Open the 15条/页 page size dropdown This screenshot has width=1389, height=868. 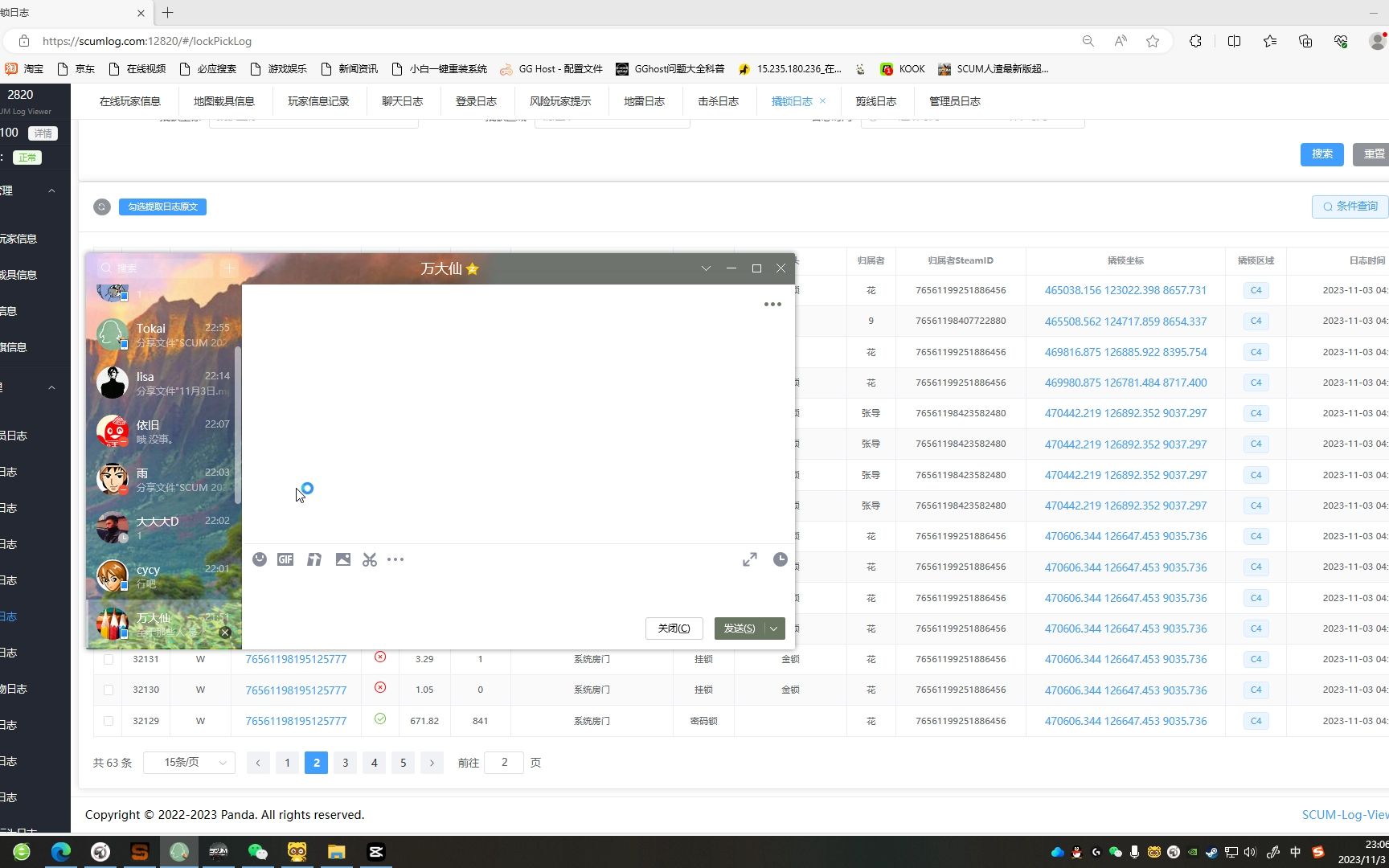[189, 762]
